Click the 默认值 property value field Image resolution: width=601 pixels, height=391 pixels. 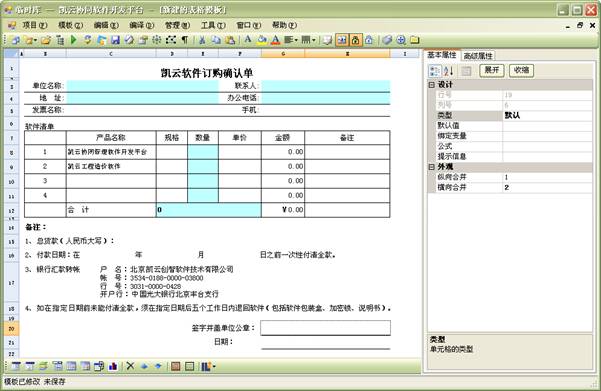[547, 125]
